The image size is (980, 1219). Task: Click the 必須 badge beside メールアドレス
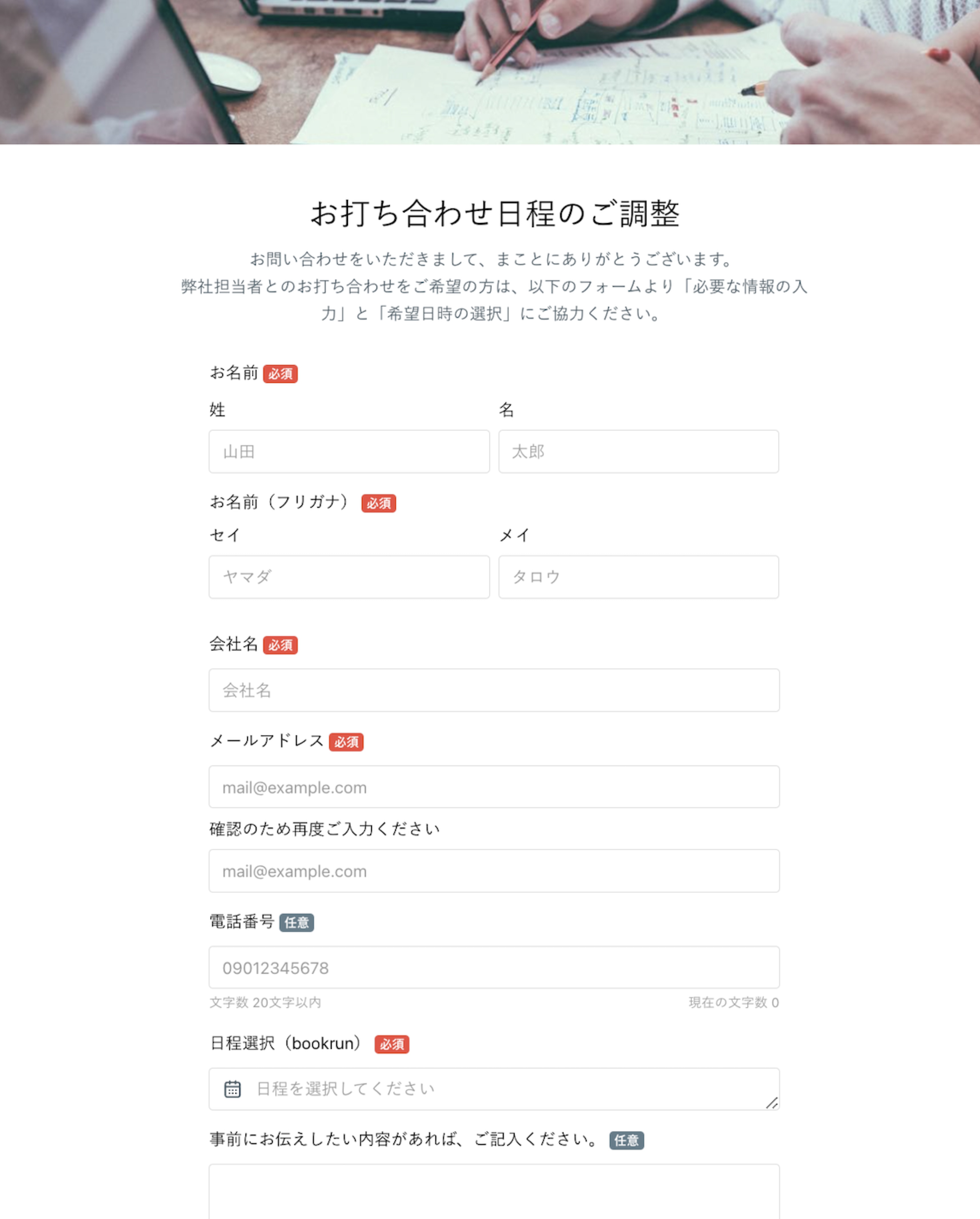pos(346,742)
